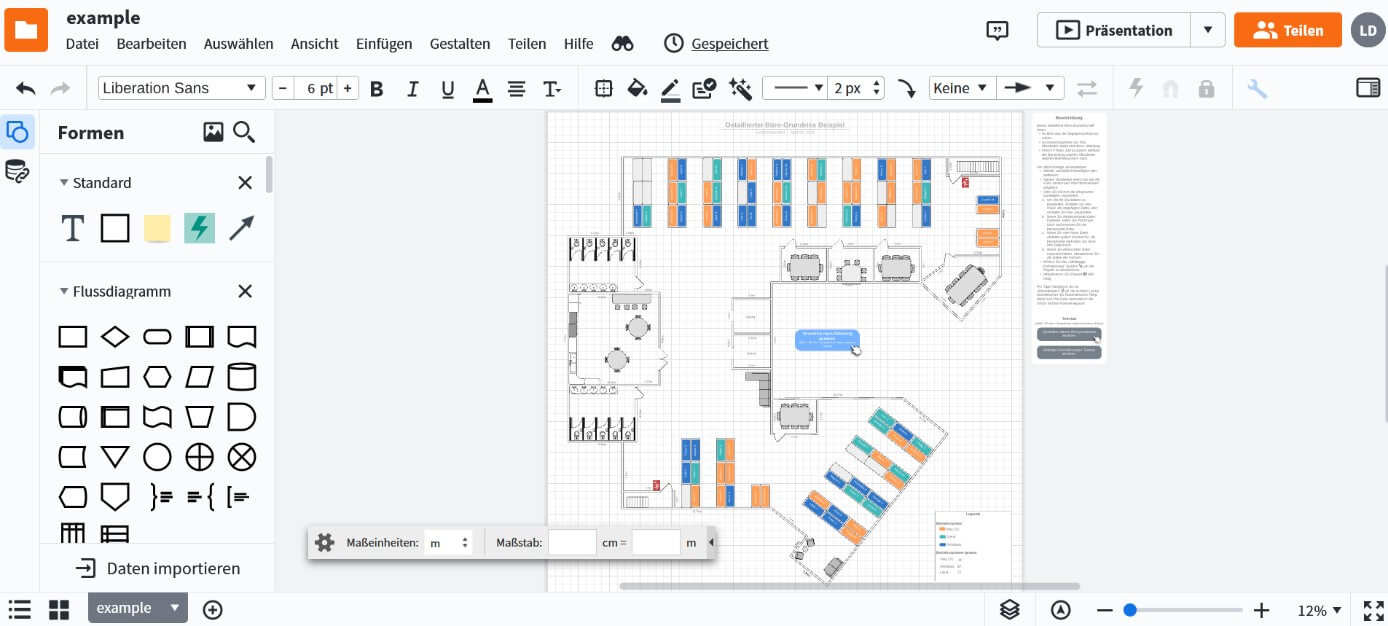Click the scale settings gear icon
Viewport: 1388px width, 626px height.
(x=324, y=543)
